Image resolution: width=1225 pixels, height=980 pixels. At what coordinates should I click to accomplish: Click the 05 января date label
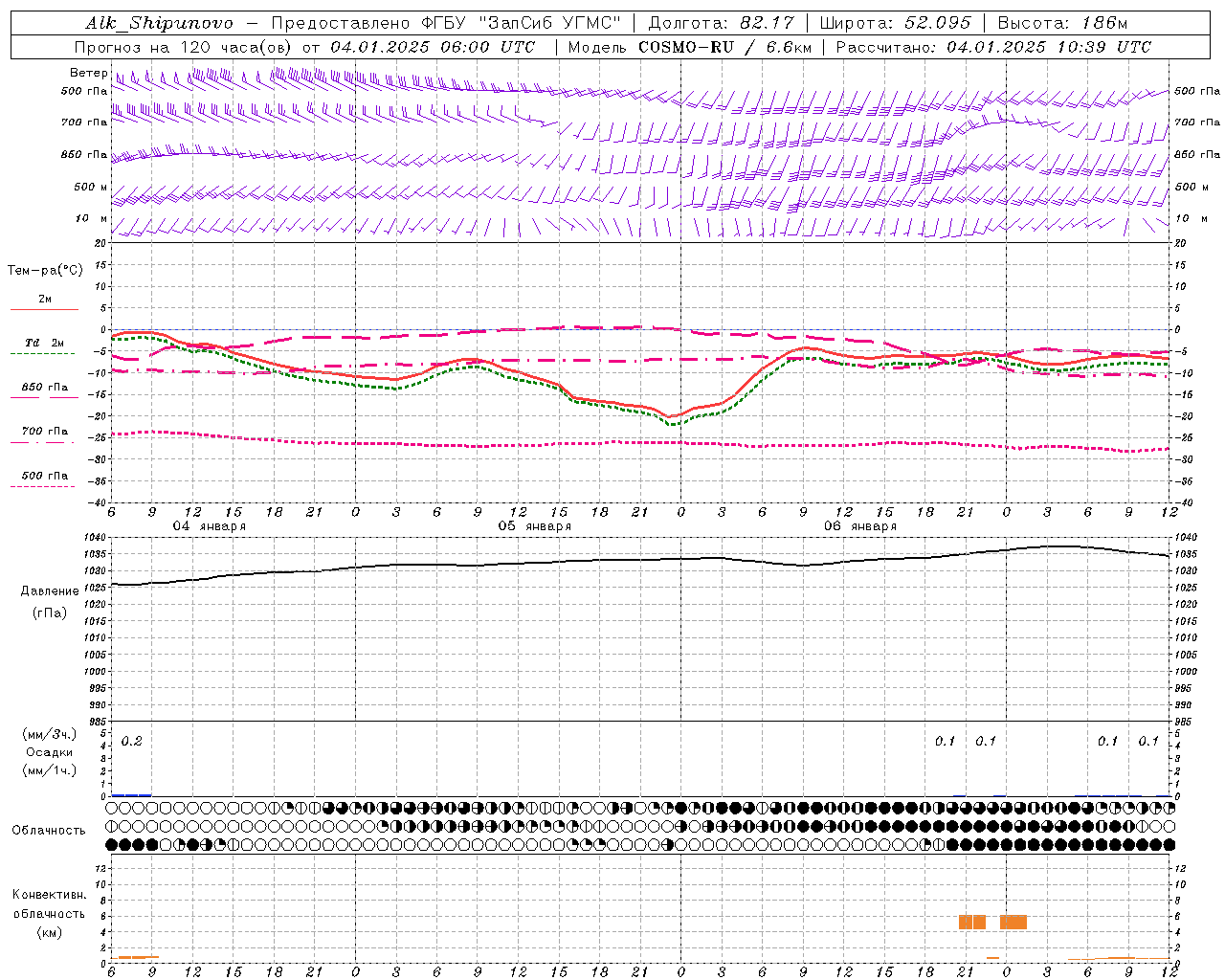pos(534,526)
